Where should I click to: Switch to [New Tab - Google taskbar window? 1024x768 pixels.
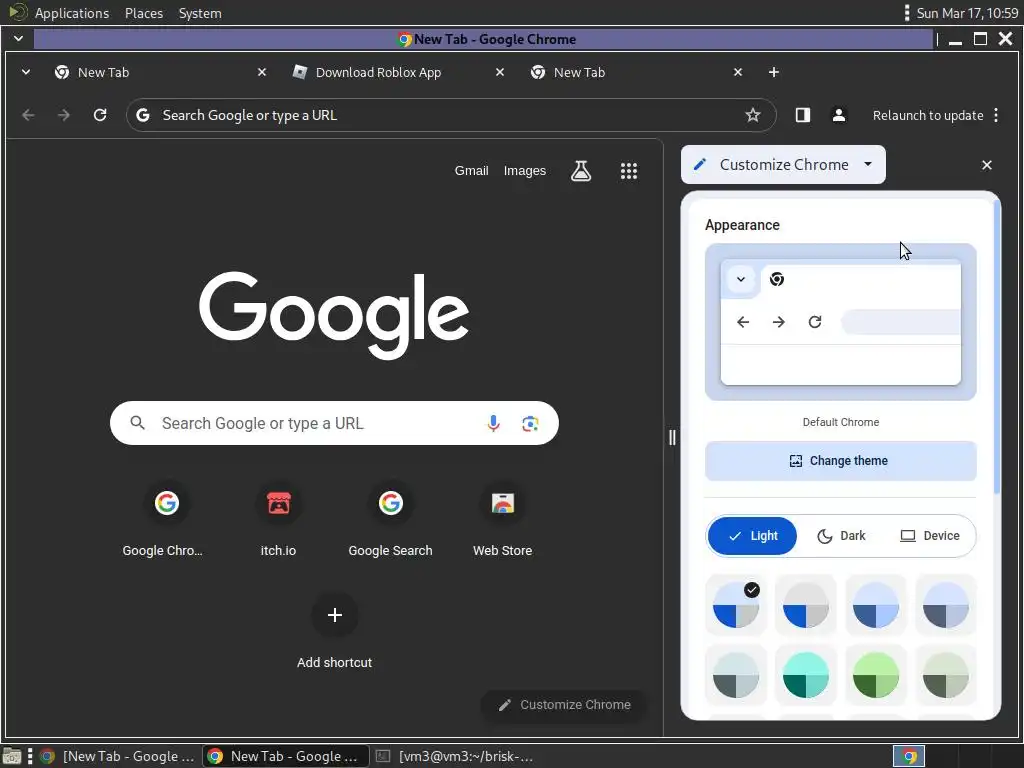pyautogui.click(x=118, y=756)
